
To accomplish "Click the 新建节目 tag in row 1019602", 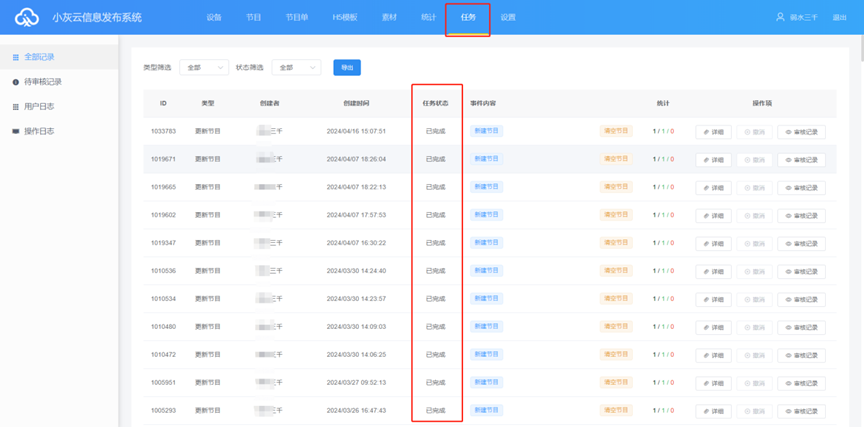I will (486, 214).
